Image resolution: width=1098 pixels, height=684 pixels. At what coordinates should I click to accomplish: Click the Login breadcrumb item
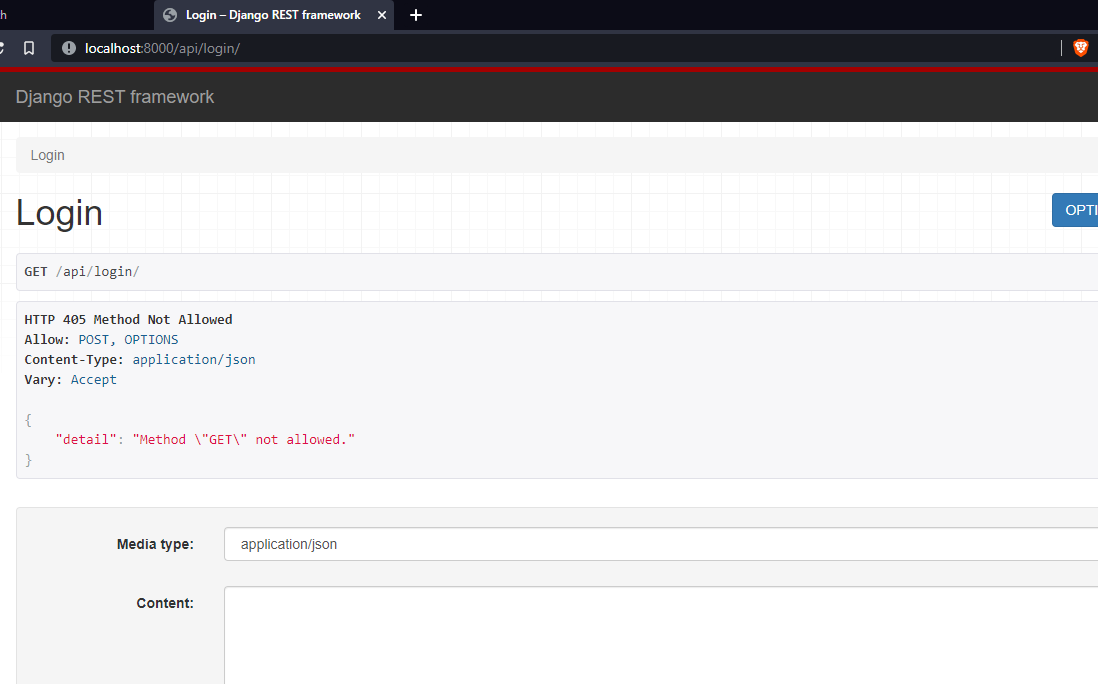click(48, 155)
